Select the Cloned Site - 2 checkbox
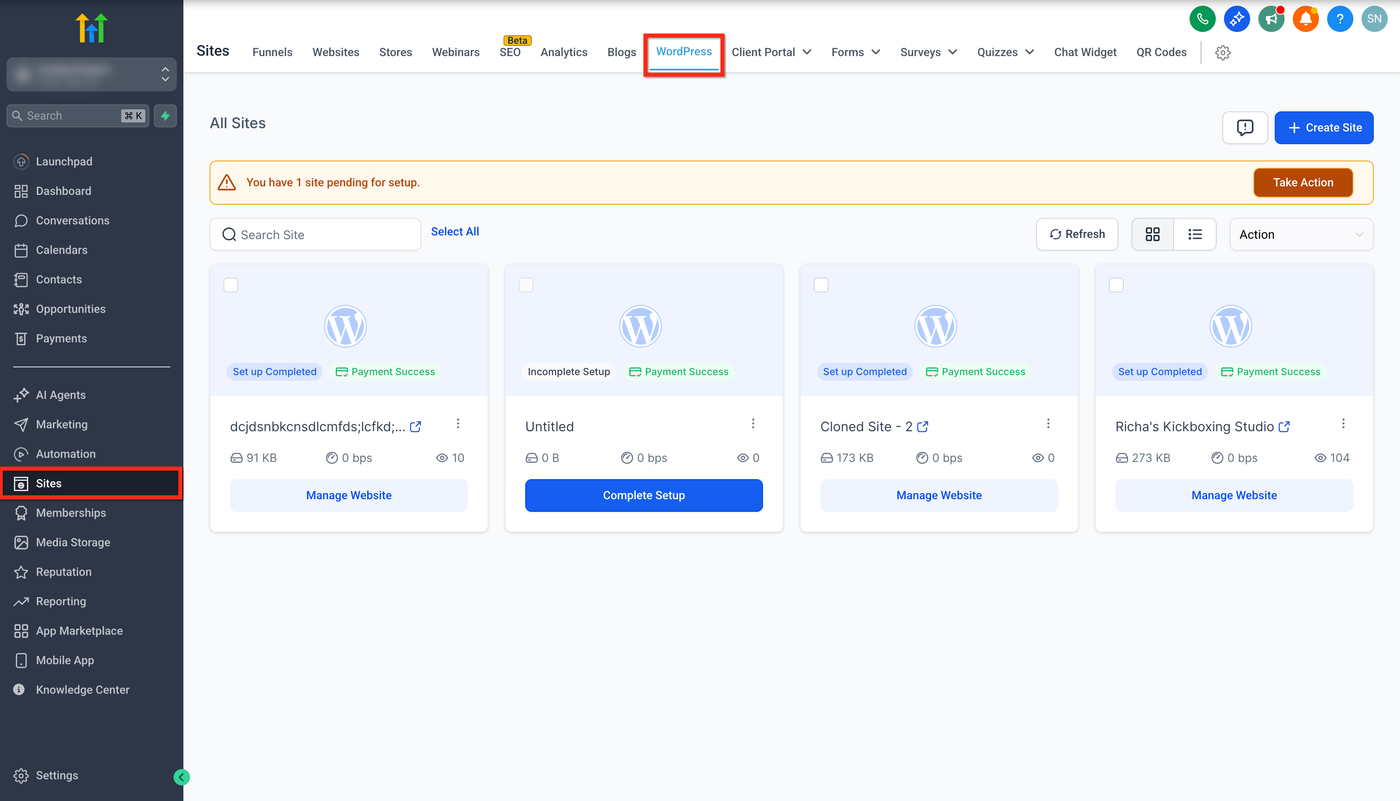 pyautogui.click(x=821, y=285)
